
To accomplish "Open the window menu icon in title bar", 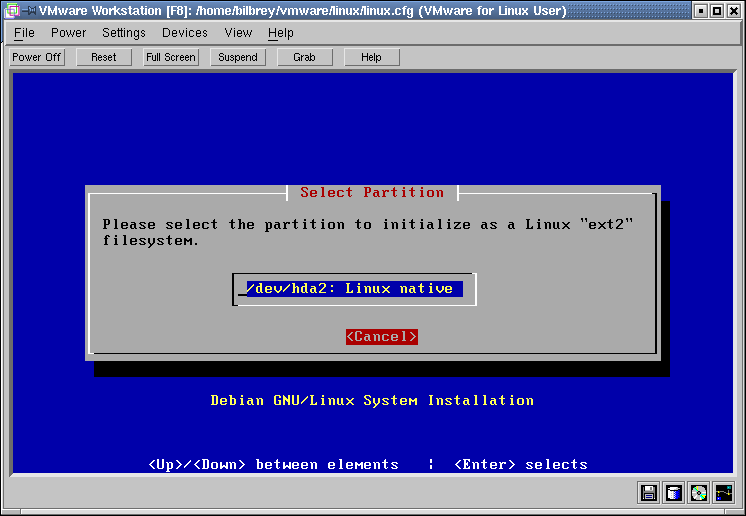I will click(12, 11).
